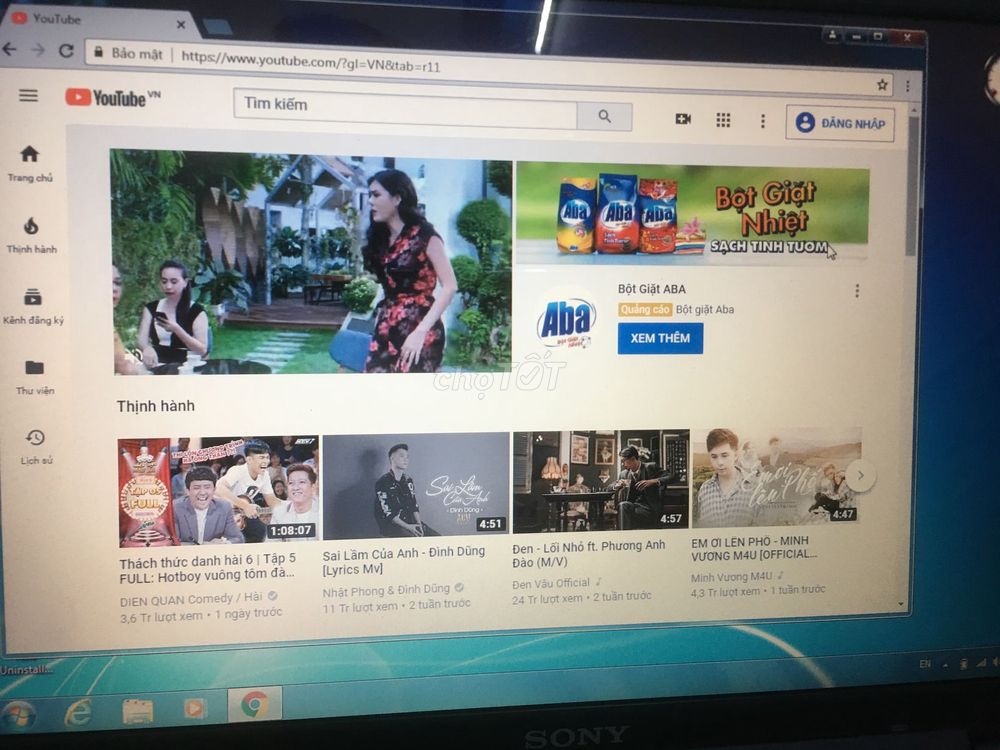Open Lịch sử in the sidebar

click(x=36, y=447)
